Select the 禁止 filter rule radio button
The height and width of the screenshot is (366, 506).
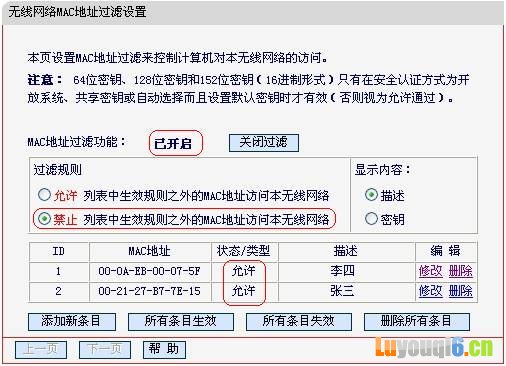[44, 219]
